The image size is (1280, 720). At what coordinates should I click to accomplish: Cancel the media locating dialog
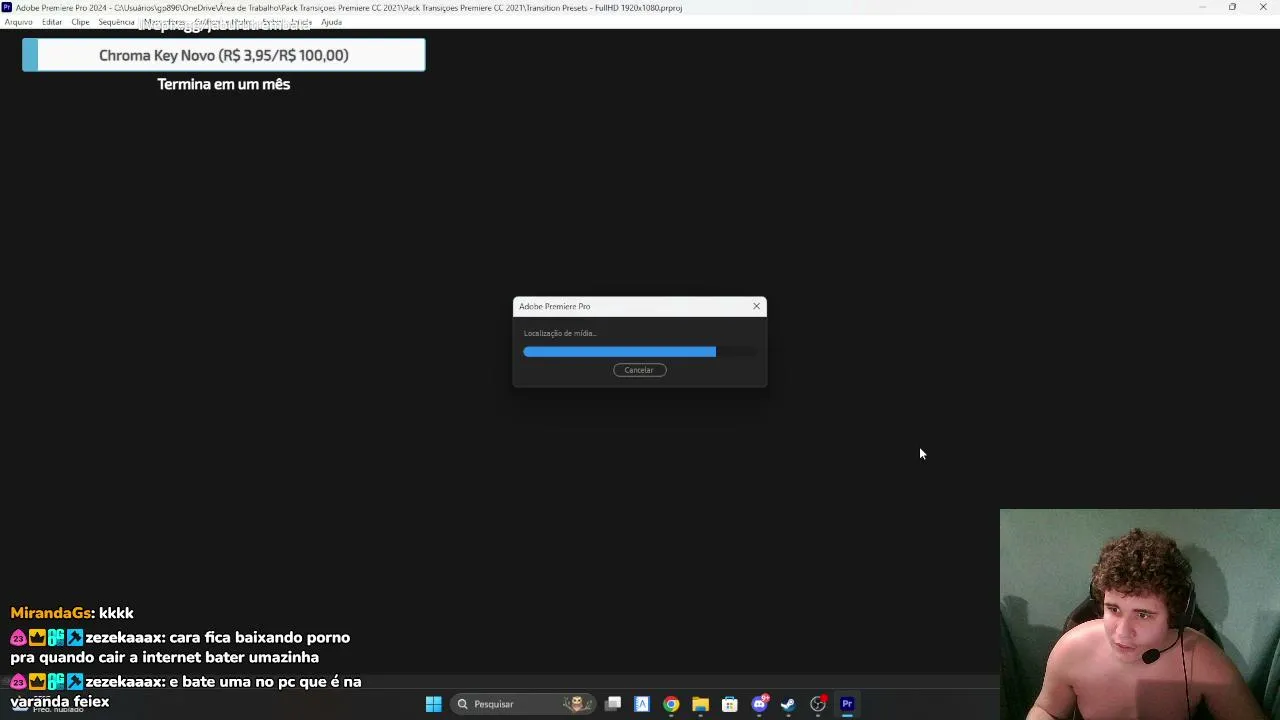click(x=639, y=370)
